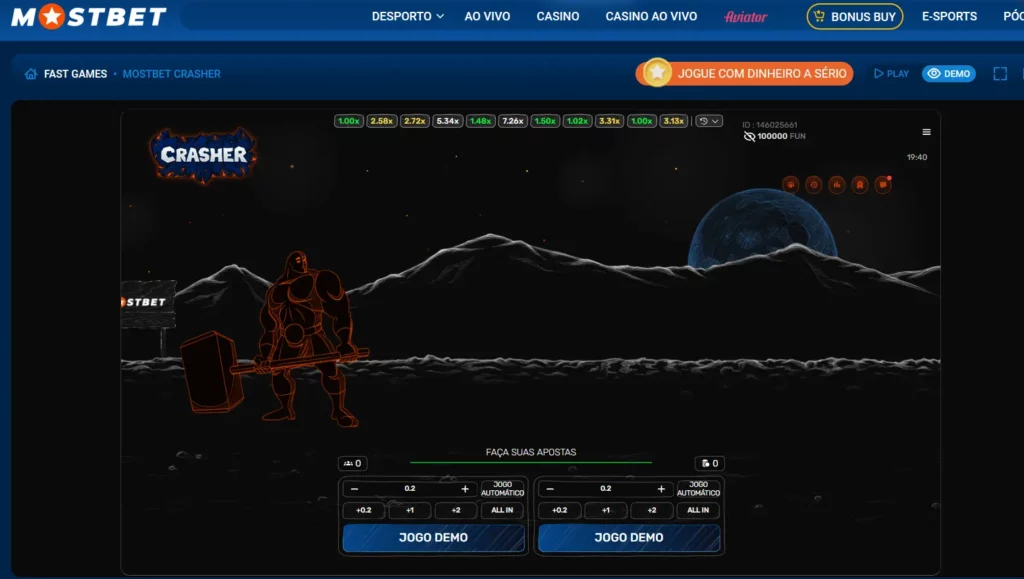
Task: Open the Desporto dropdown menu
Action: tap(408, 16)
